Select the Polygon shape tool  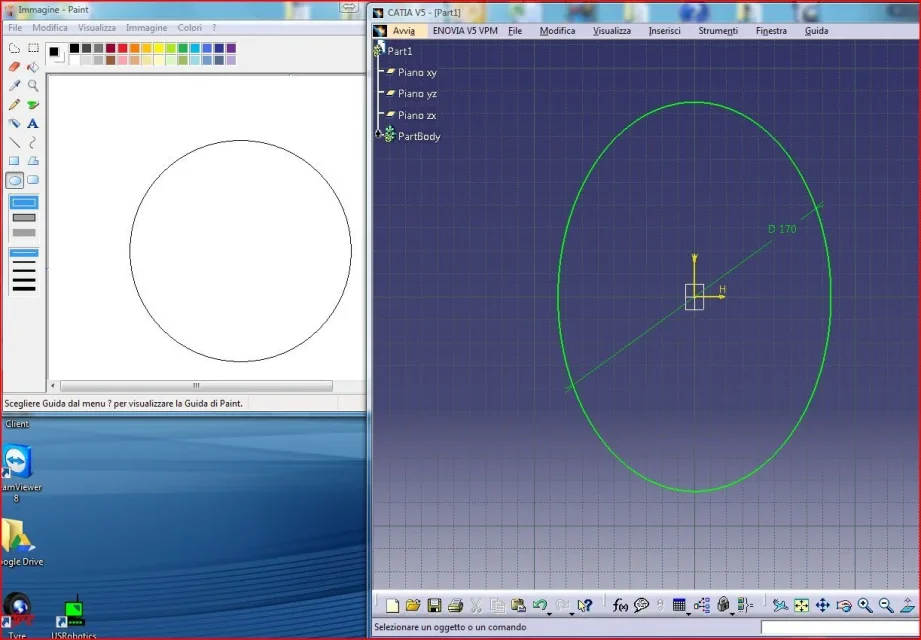tap(33, 161)
